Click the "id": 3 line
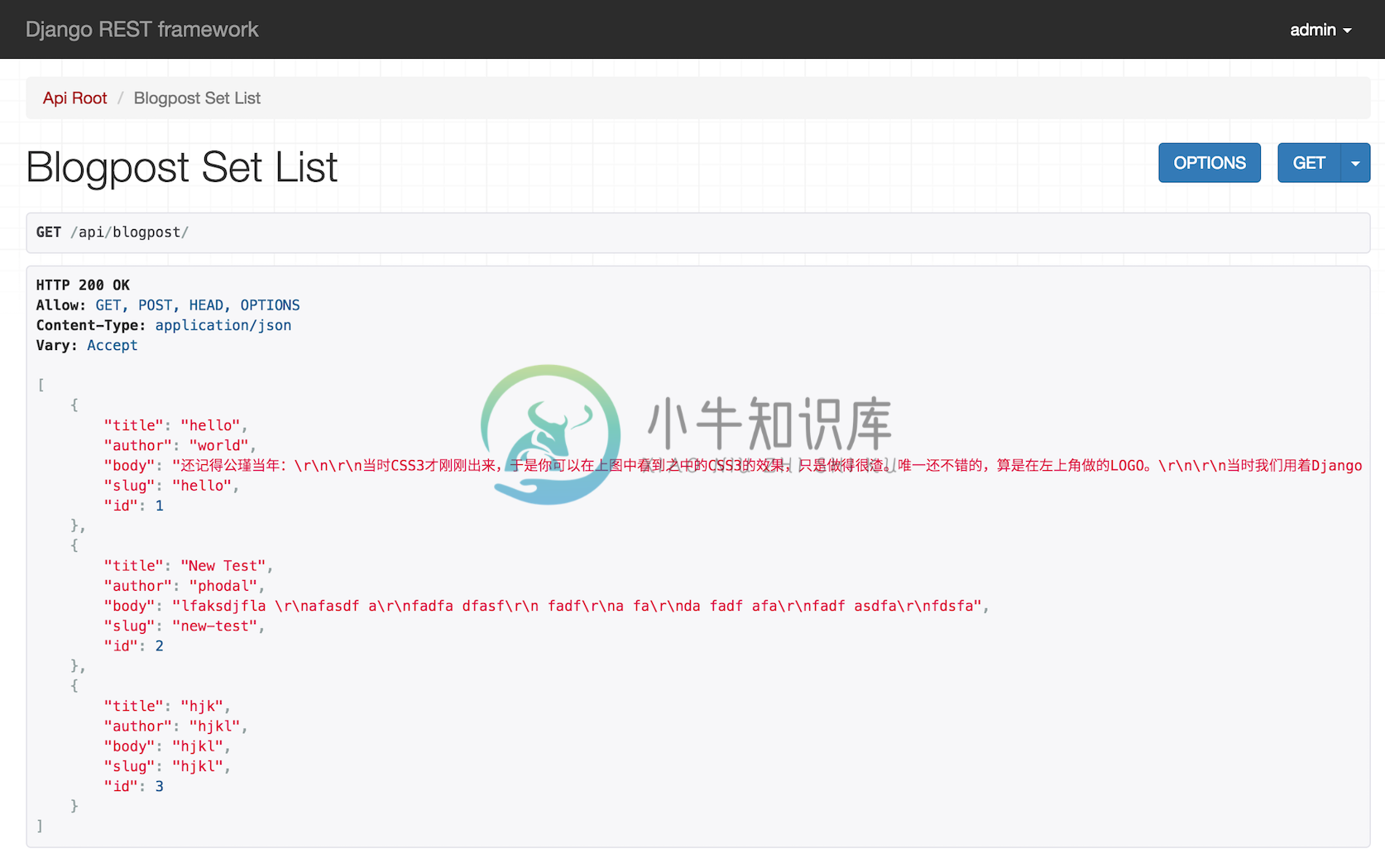Screen dimensions: 1385x868 [x=134, y=786]
